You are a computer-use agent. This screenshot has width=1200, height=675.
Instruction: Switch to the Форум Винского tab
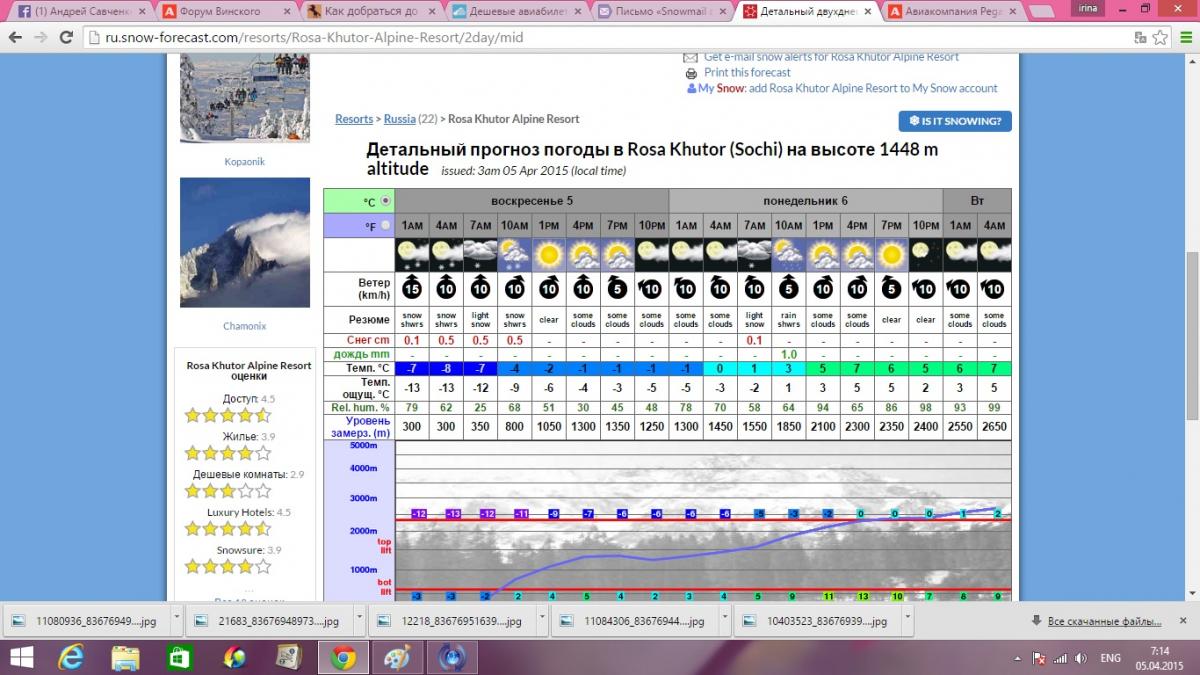coord(224,12)
